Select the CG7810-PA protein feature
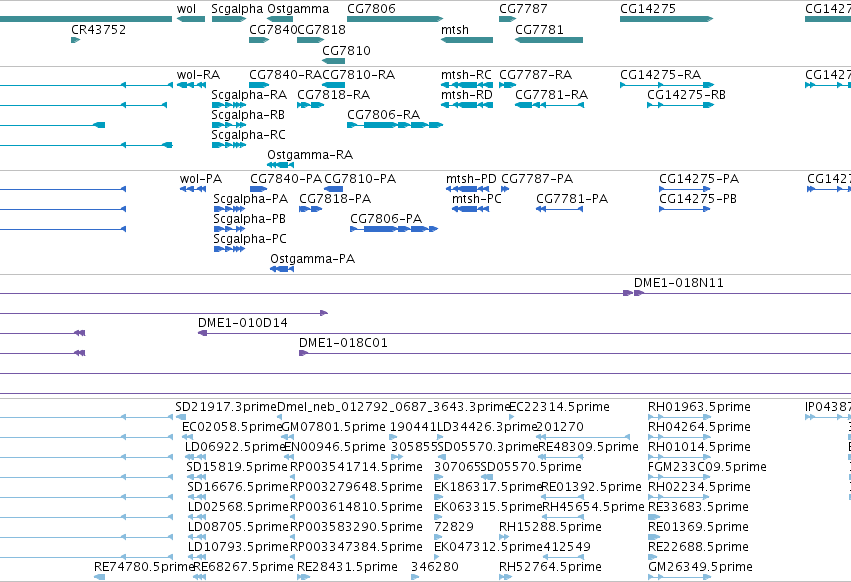The image size is (851, 582). tap(334, 189)
